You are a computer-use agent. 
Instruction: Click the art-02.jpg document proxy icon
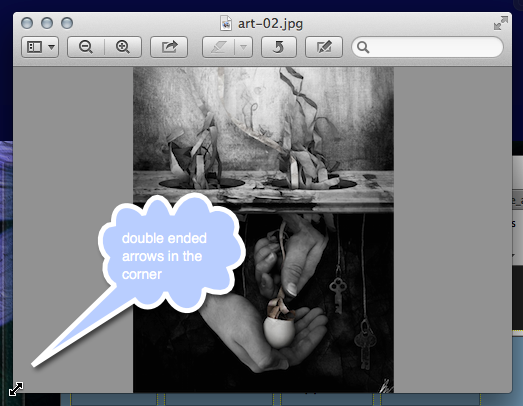226,24
